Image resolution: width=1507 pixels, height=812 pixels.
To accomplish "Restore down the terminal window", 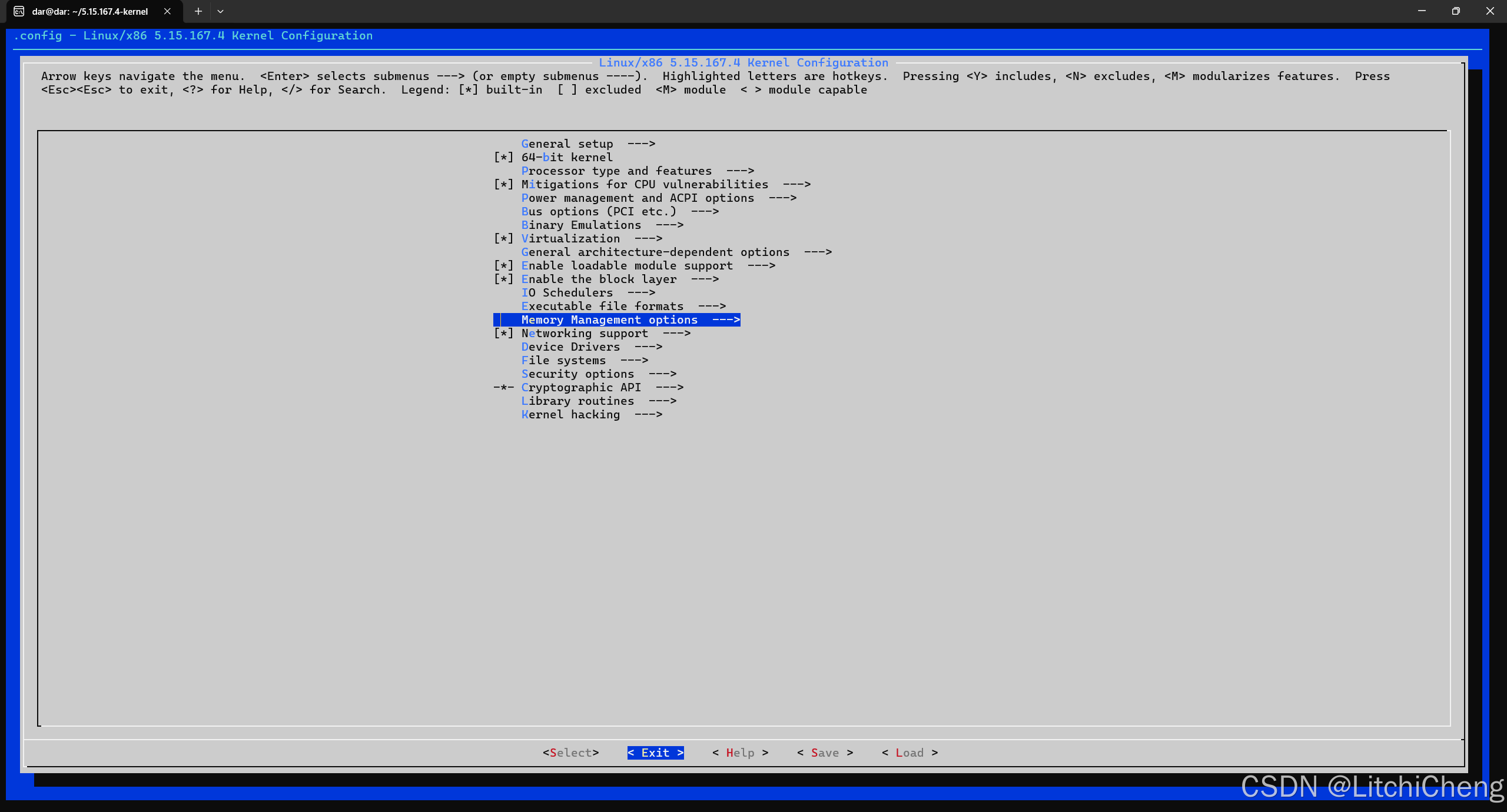I will pos(1456,11).
